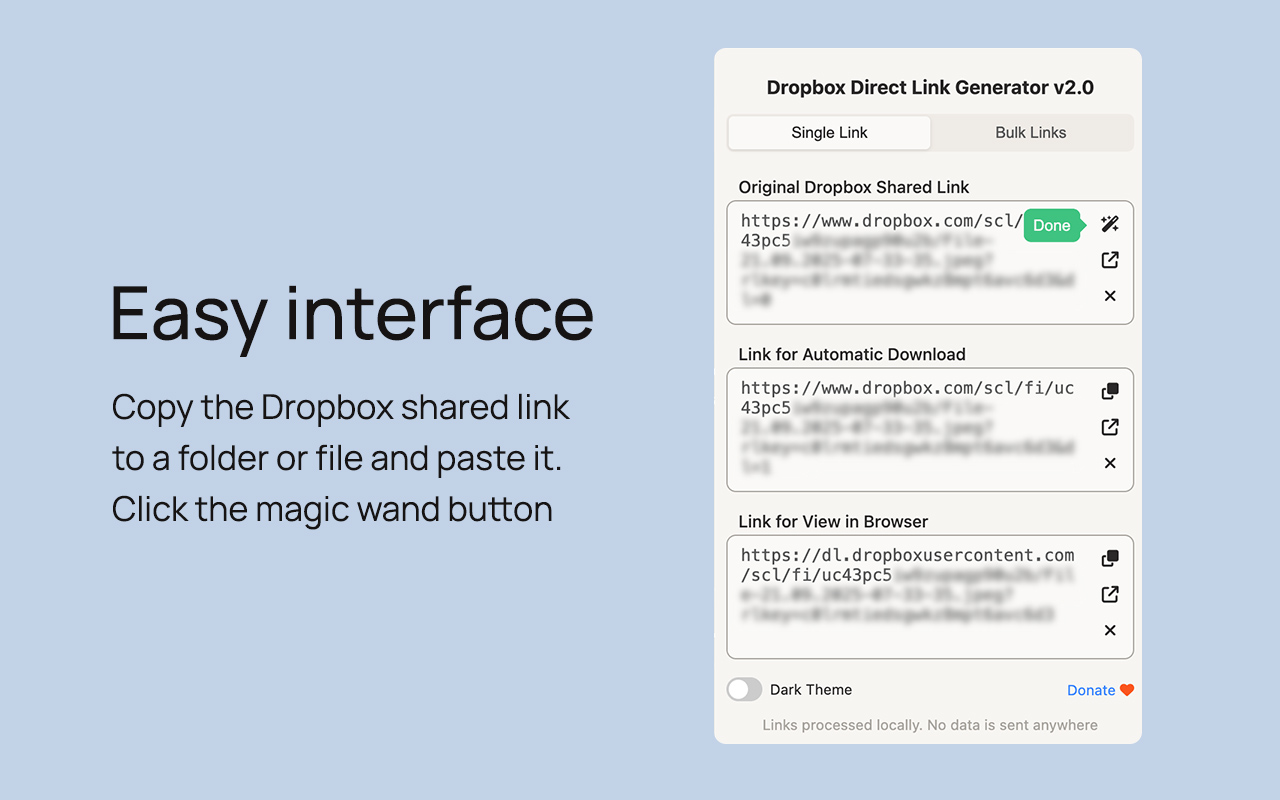Screen dimensions: 1280x800
Task: Copy the Link for Automatic Download
Action: pyautogui.click(x=1110, y=391)
